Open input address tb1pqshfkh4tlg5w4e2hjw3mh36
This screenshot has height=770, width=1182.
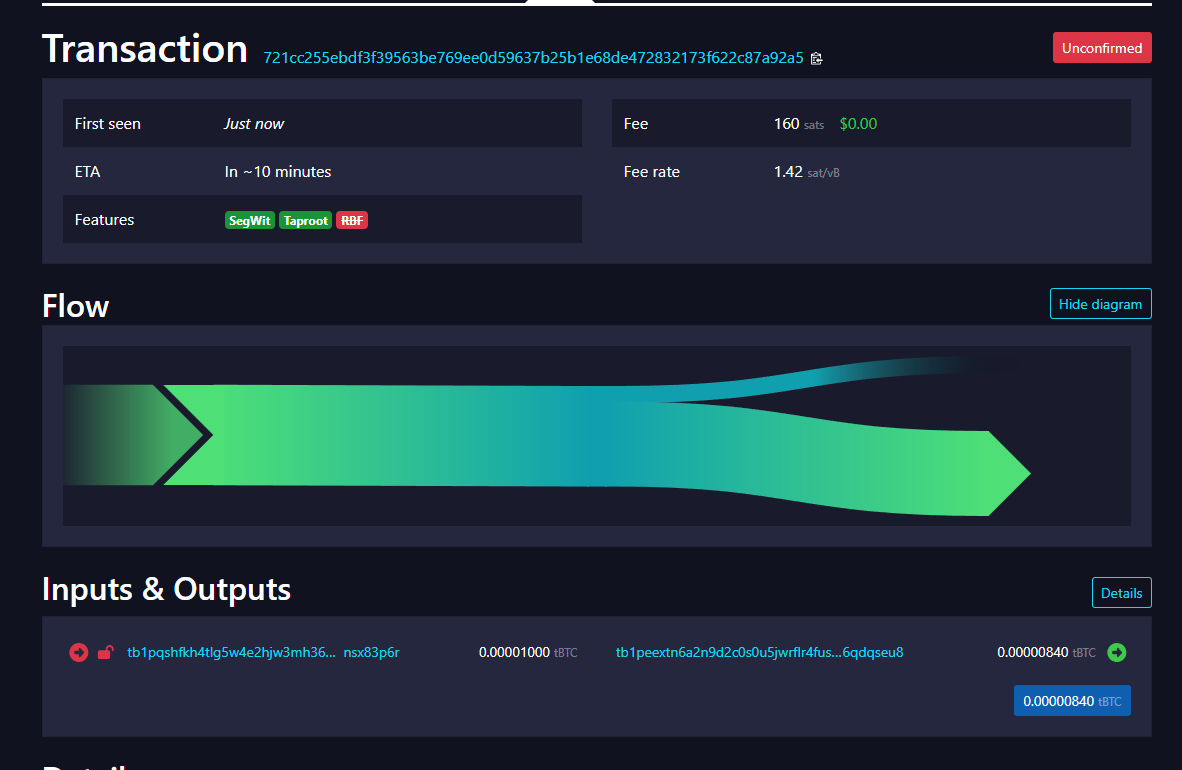[x=232, y=652]
